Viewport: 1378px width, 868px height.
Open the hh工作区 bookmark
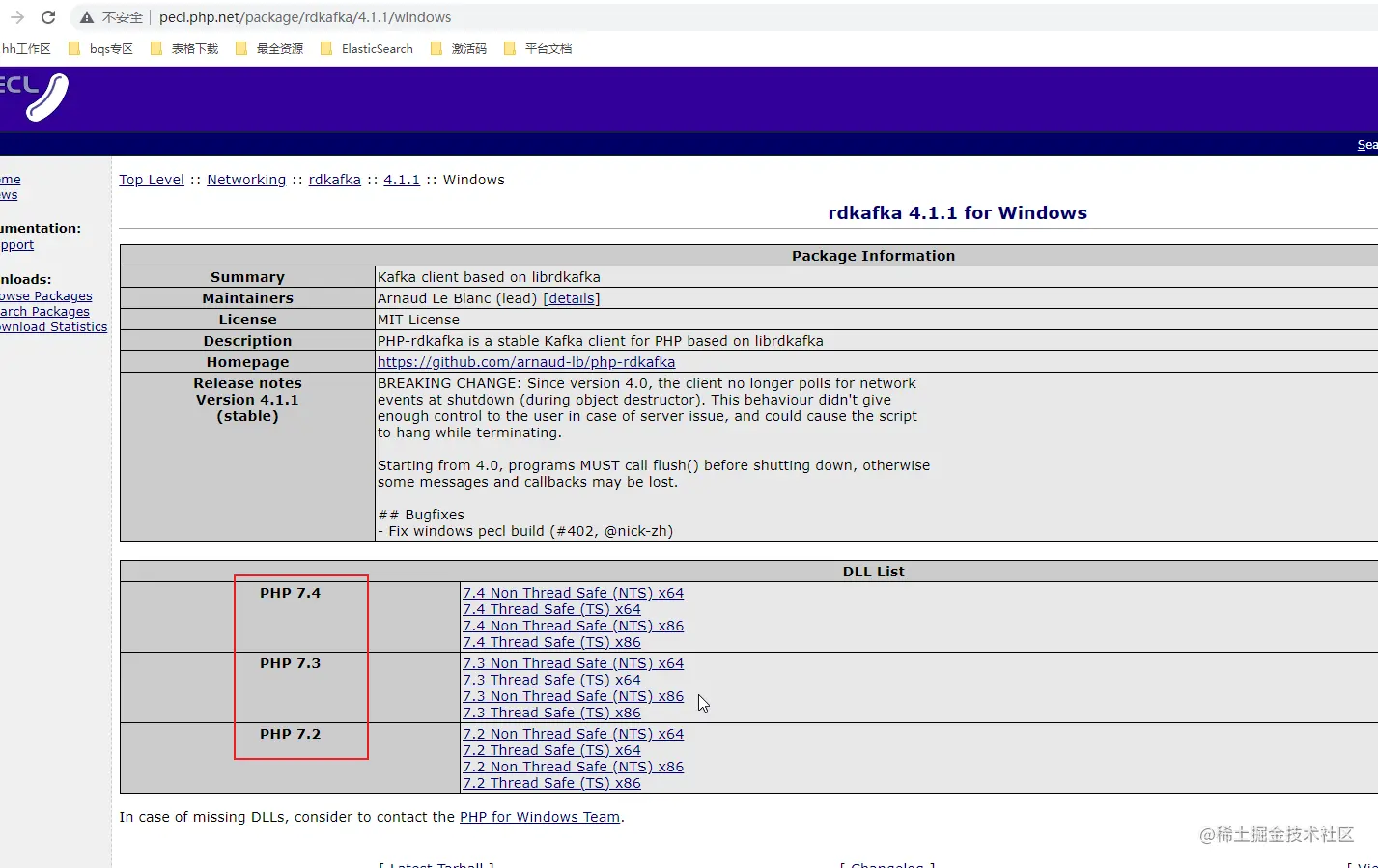click(28, 48)
